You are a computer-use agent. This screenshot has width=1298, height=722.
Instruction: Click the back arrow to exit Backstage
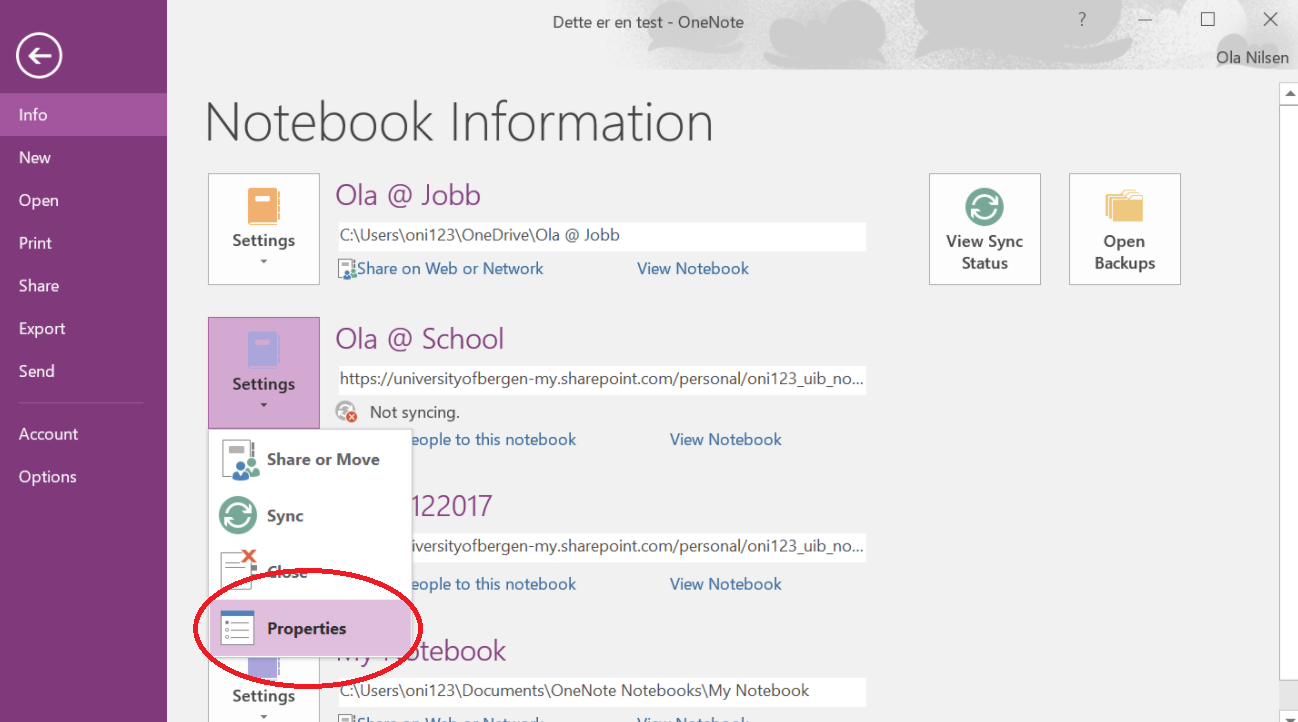coord(39,56)
